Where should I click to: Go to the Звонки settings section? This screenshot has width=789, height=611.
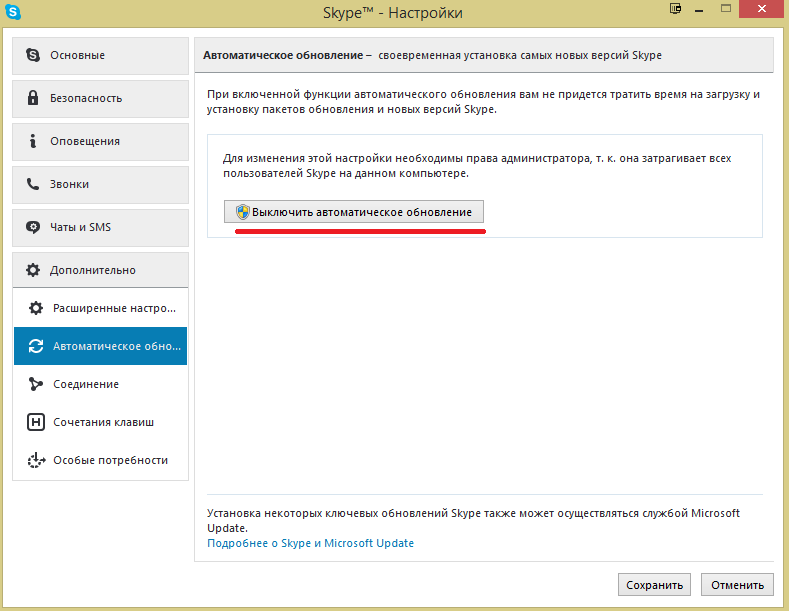coord(101,184)
